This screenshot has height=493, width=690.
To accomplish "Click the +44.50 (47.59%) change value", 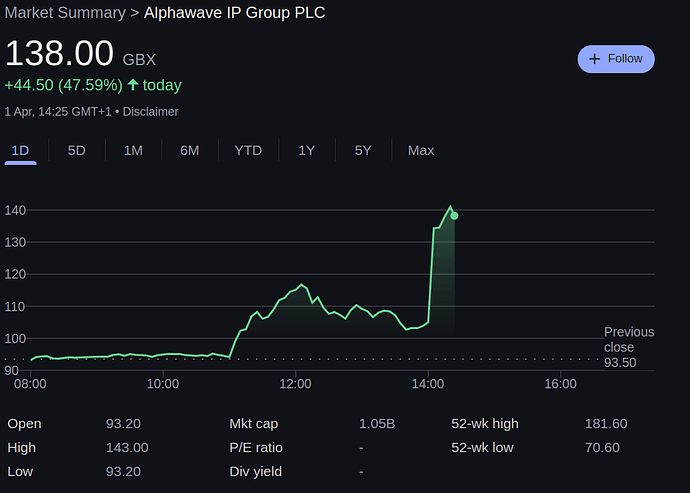I will coord(63,85).
